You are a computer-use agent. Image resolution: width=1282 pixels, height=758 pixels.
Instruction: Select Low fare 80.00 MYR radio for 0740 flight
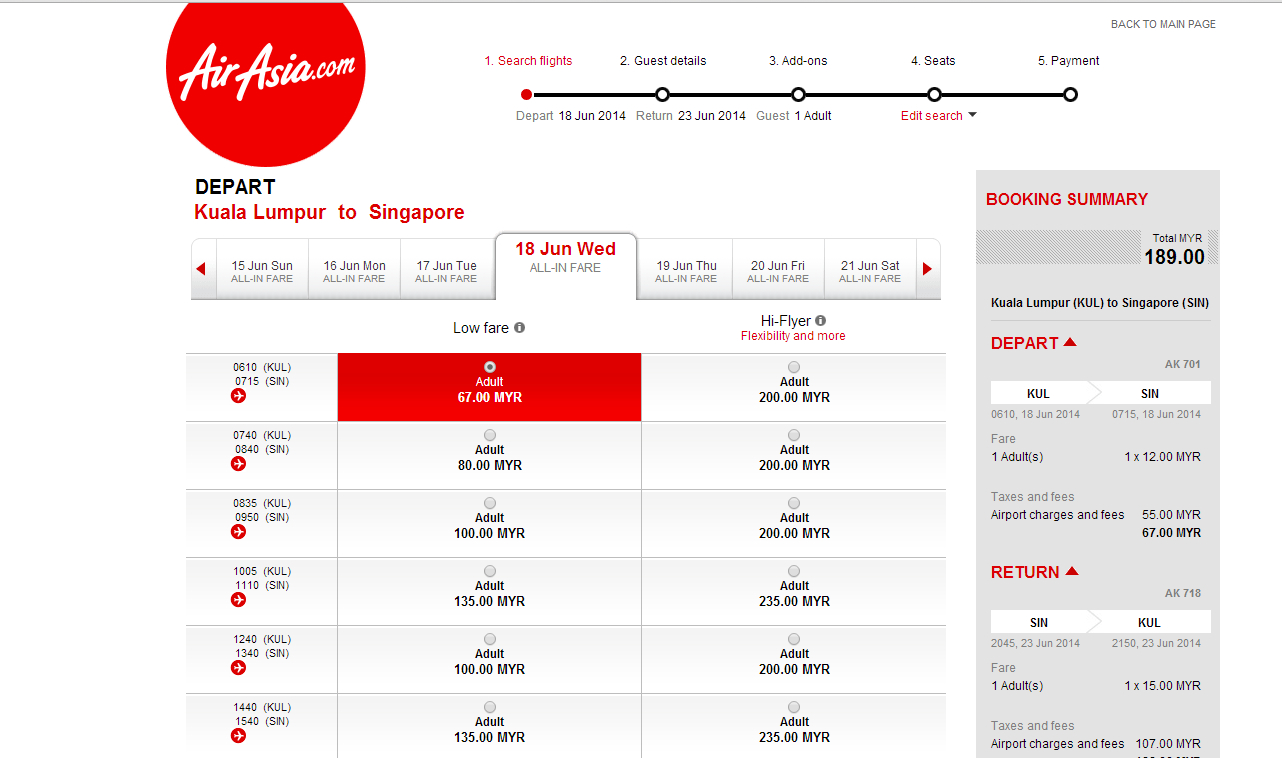point(489,435)
